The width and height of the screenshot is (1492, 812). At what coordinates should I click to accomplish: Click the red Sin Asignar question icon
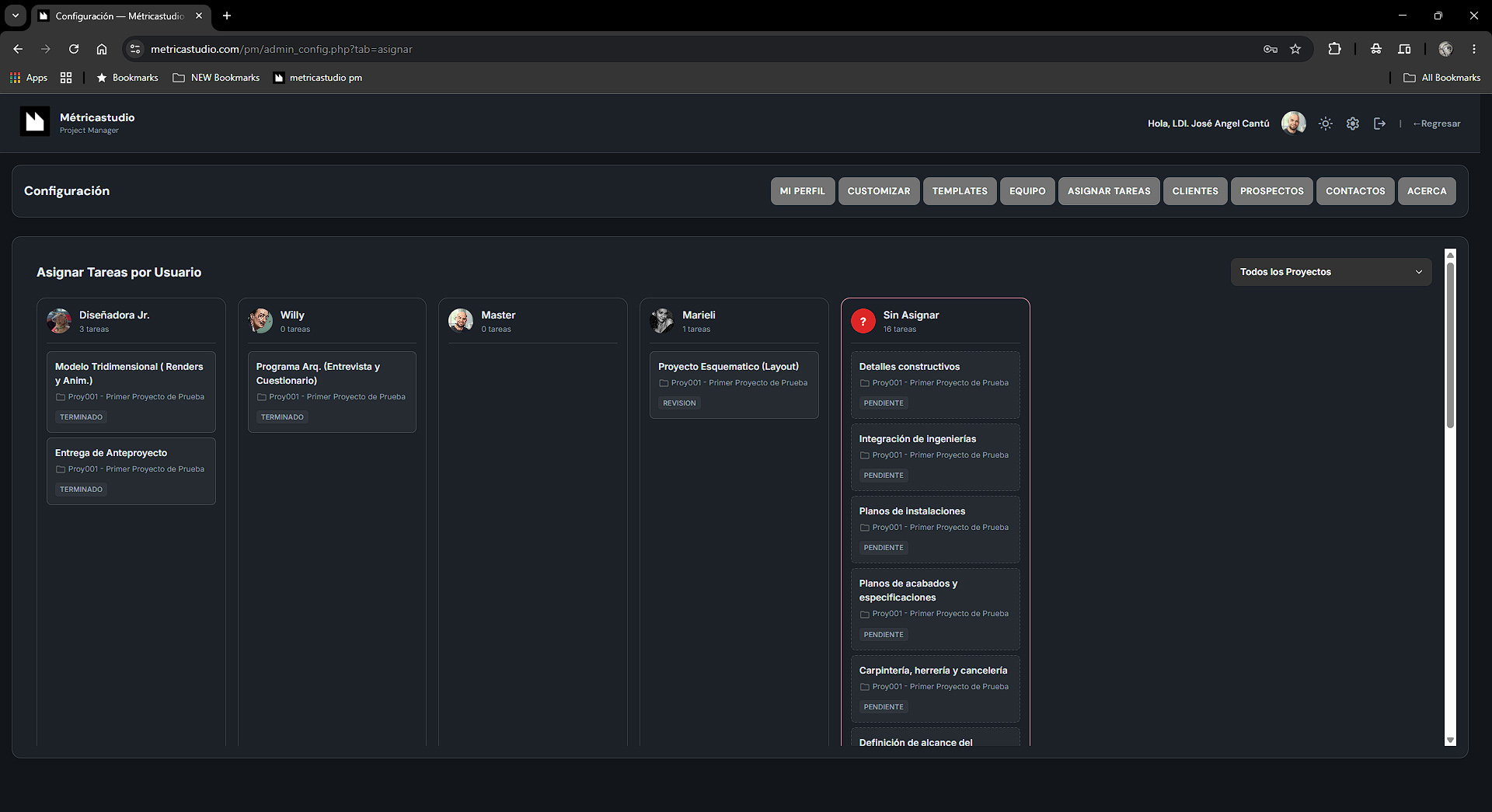pos(863,321)
